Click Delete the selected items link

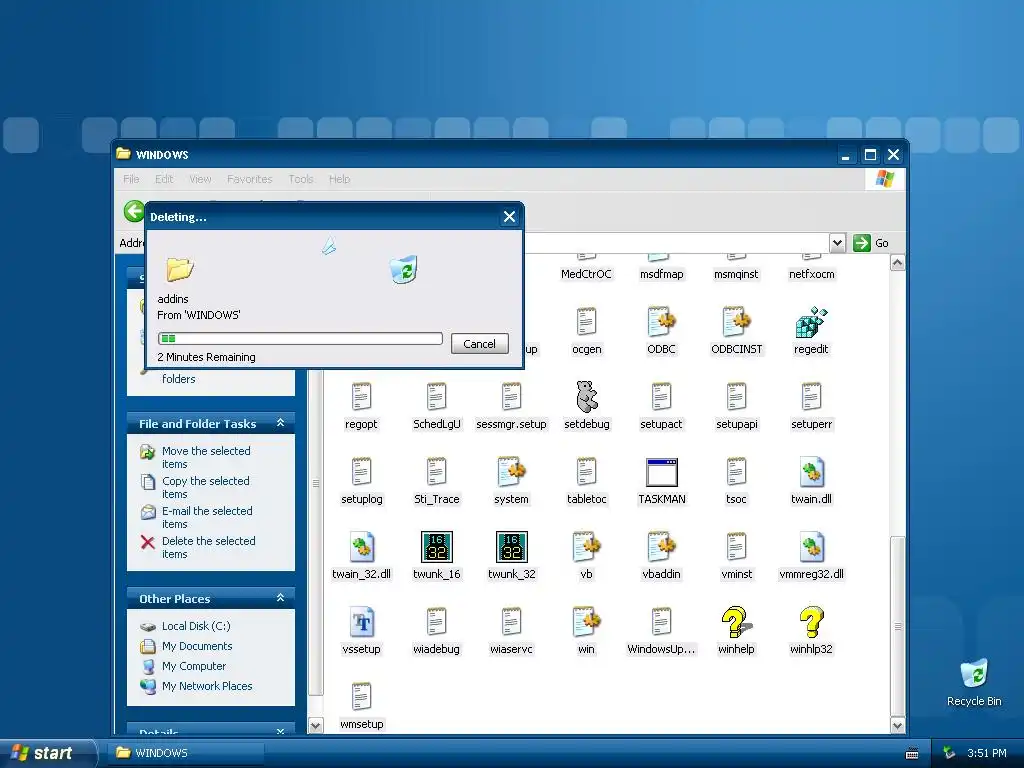pos(208,547)
